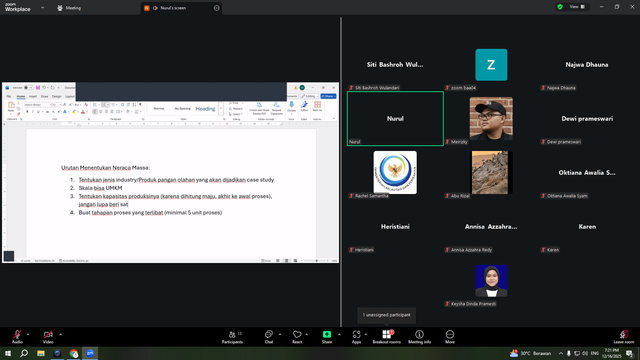Unmute using the Audio microphone icon

click(17, 334)
